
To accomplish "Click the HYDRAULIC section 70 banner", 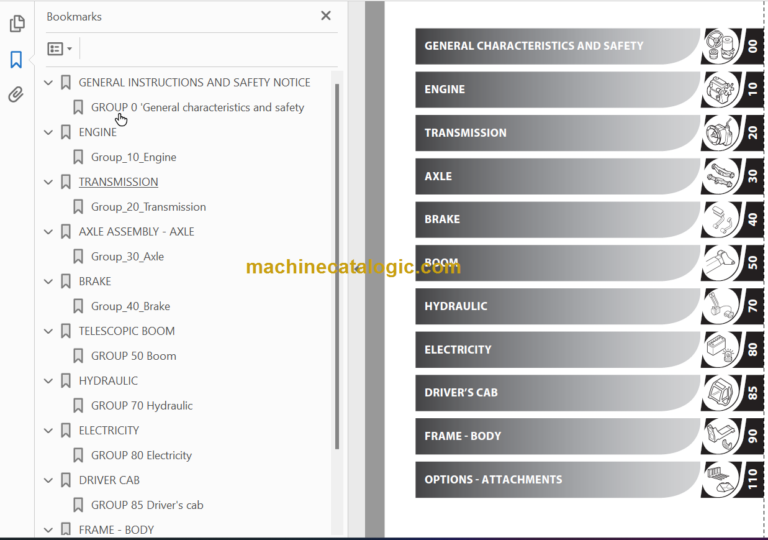I will click(x=589, y=306).
